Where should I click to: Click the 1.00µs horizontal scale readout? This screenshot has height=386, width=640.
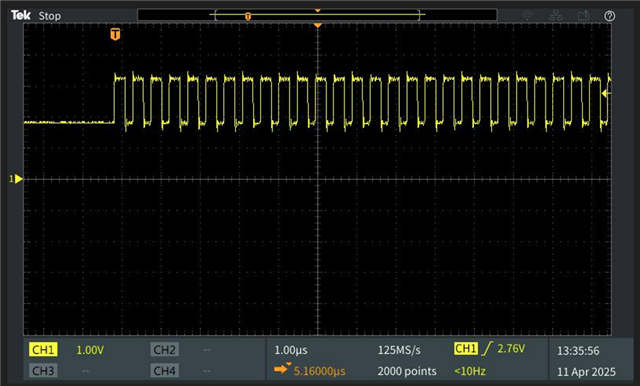[291, 350]
